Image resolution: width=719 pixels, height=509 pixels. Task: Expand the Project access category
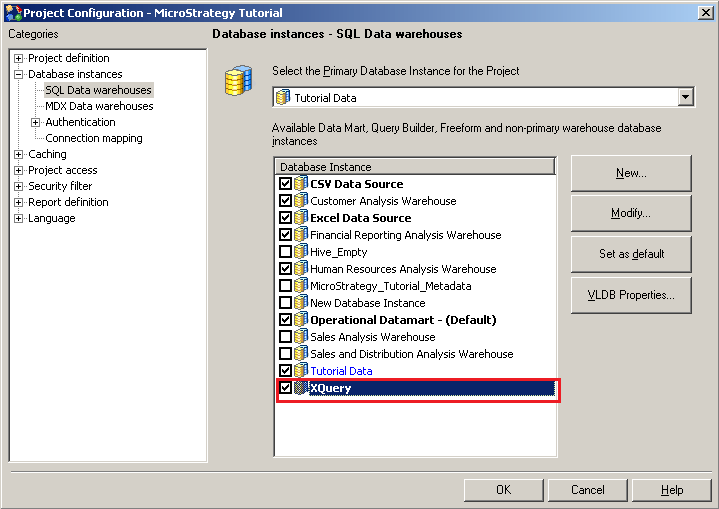(x=18, y=171)
